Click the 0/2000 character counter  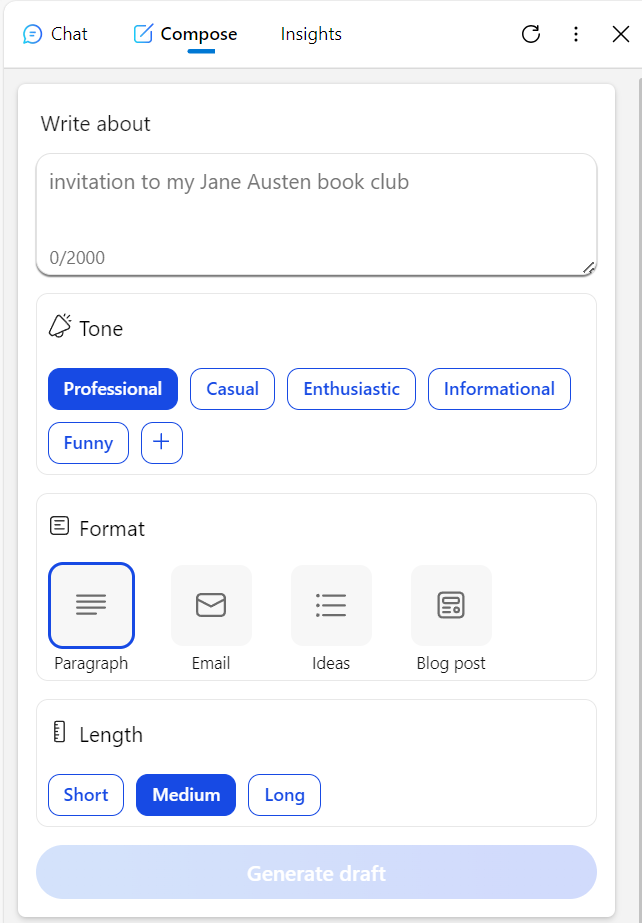point(77,258)
